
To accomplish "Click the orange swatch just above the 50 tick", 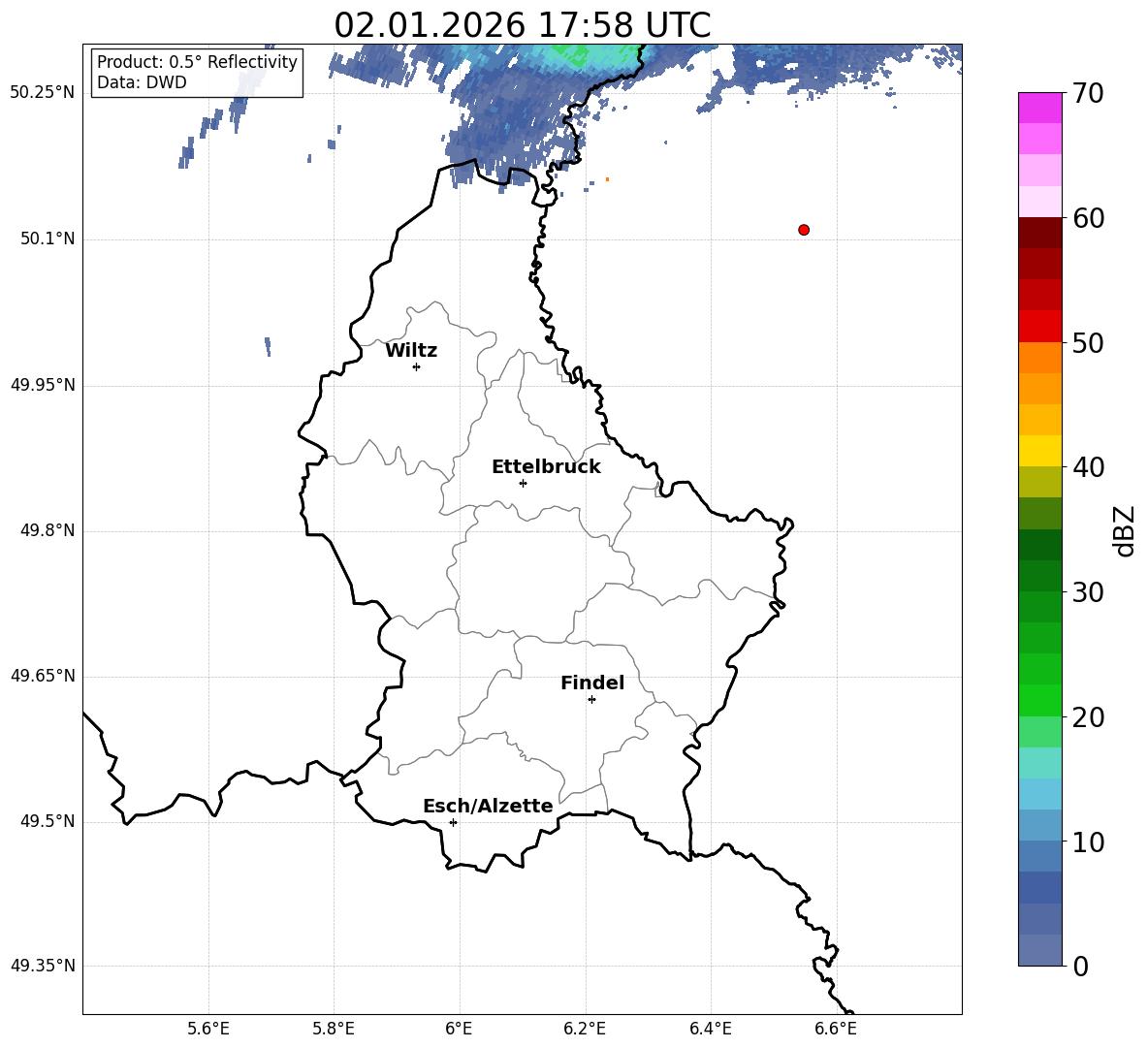I will coord(1039,357).
